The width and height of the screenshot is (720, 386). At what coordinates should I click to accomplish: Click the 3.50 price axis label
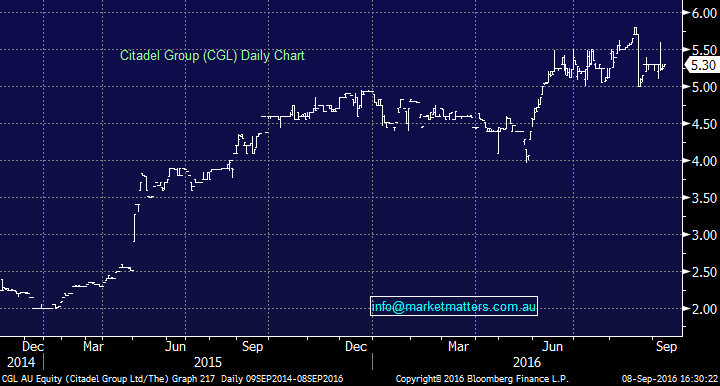pos(705,198)
